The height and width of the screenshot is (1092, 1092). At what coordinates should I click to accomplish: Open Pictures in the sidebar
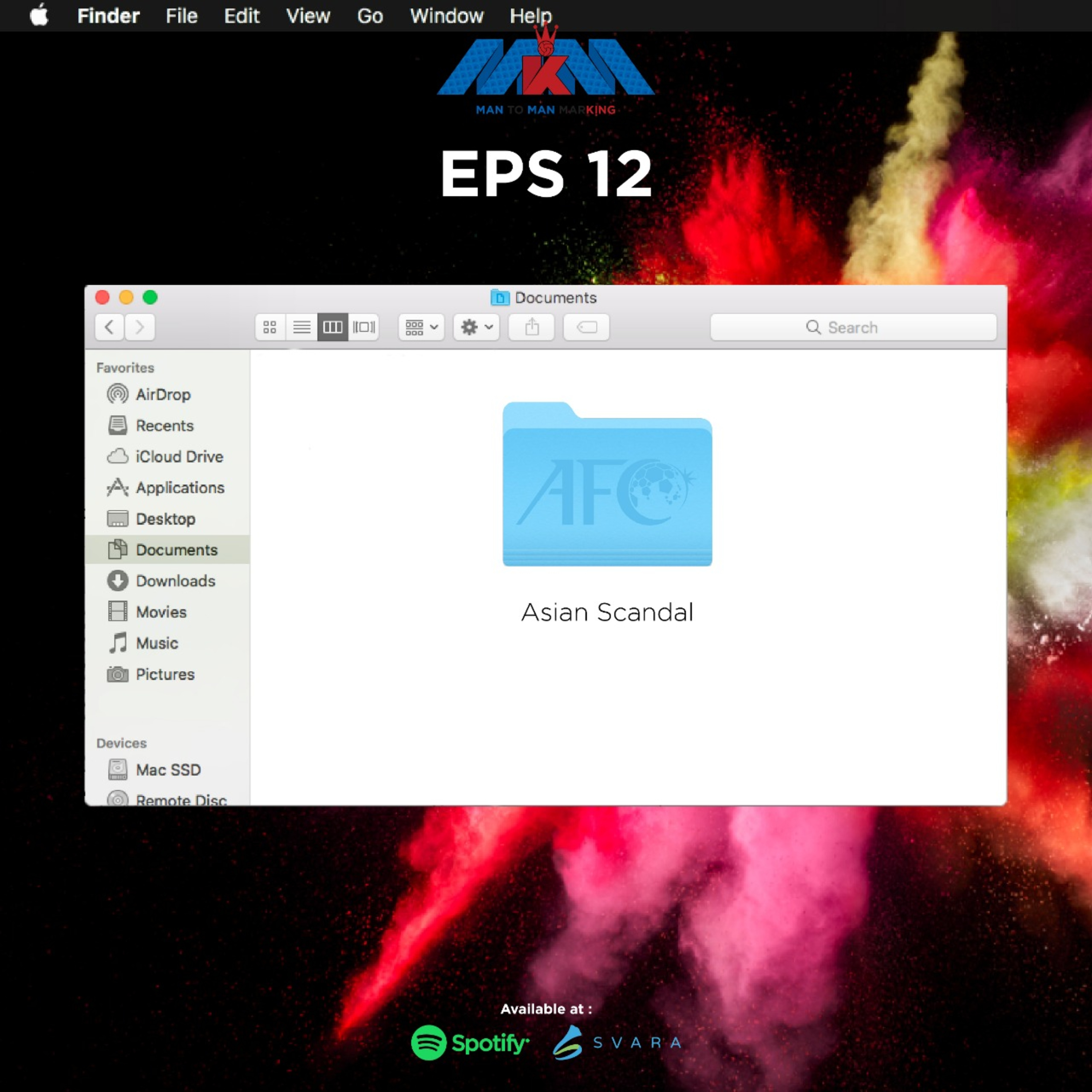click(167, 674)
